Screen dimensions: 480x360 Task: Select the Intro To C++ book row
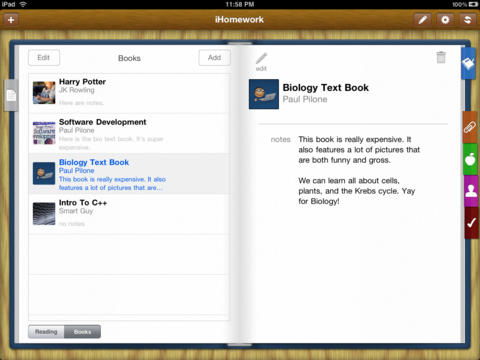129,214
